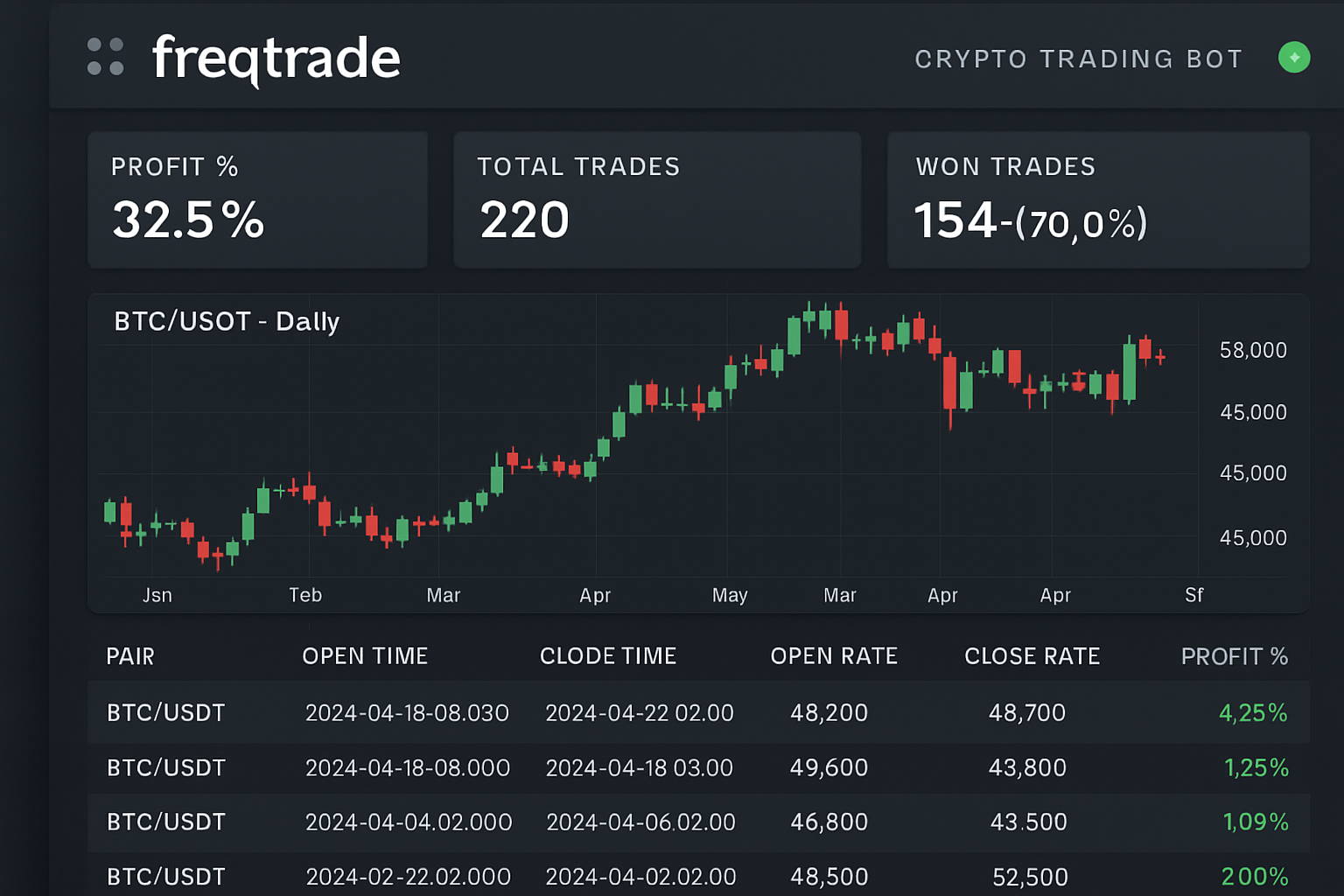Image resolution: width=1344 pixels, height=896 pixels.
Task: Toggle the PROFIT % column sorting
Action: point(1235,655)
